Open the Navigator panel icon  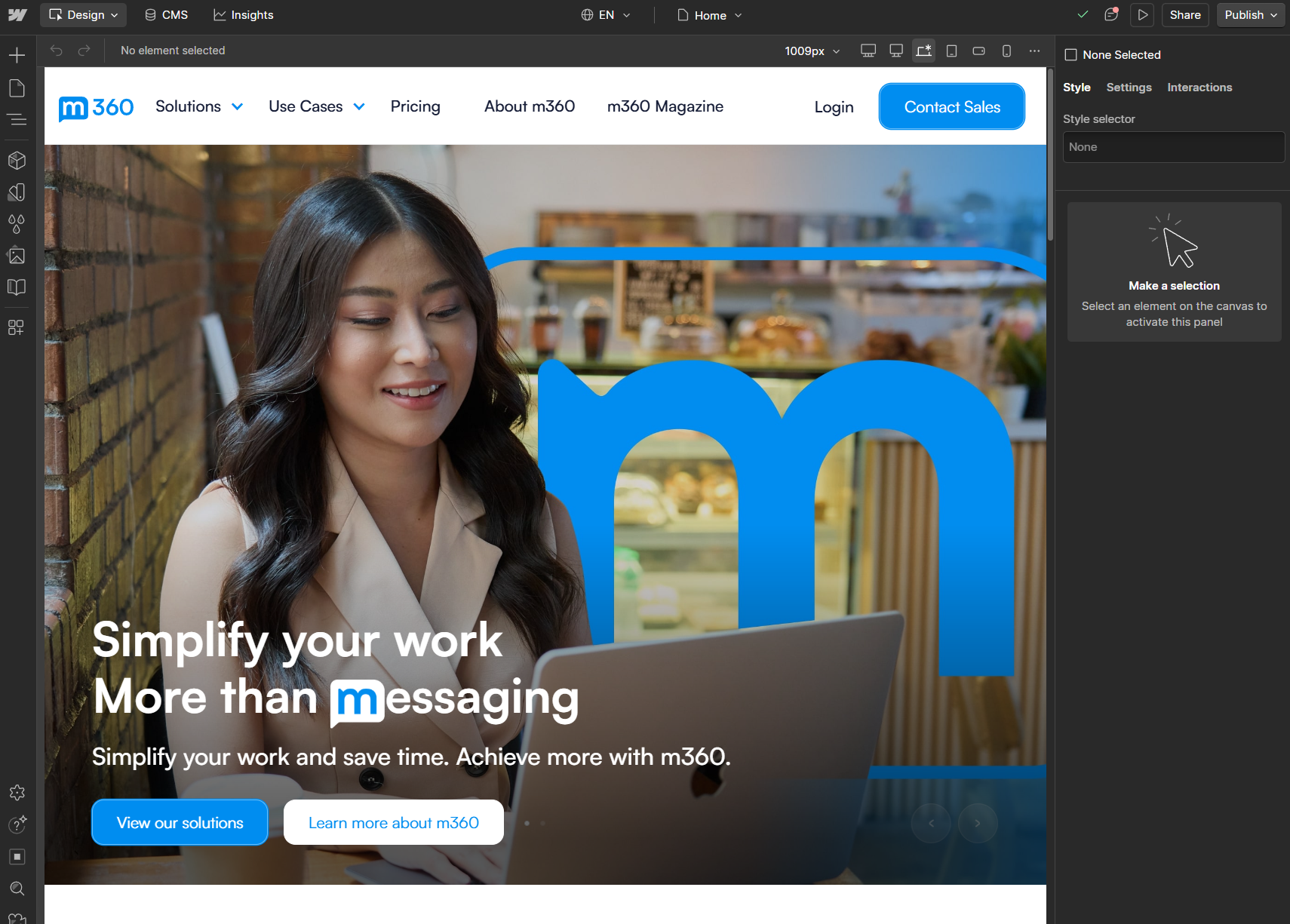pyautogui.click(x=17, y=120)
